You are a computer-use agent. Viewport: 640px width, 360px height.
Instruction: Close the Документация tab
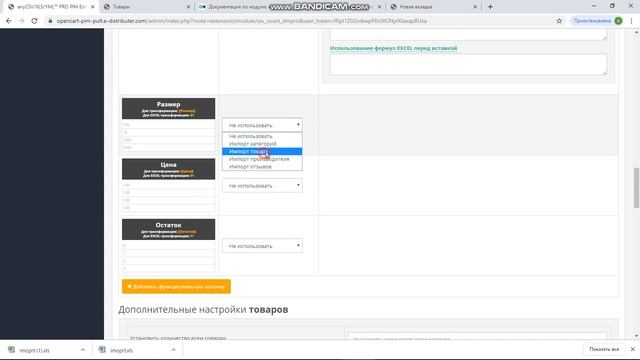point(380,7)
